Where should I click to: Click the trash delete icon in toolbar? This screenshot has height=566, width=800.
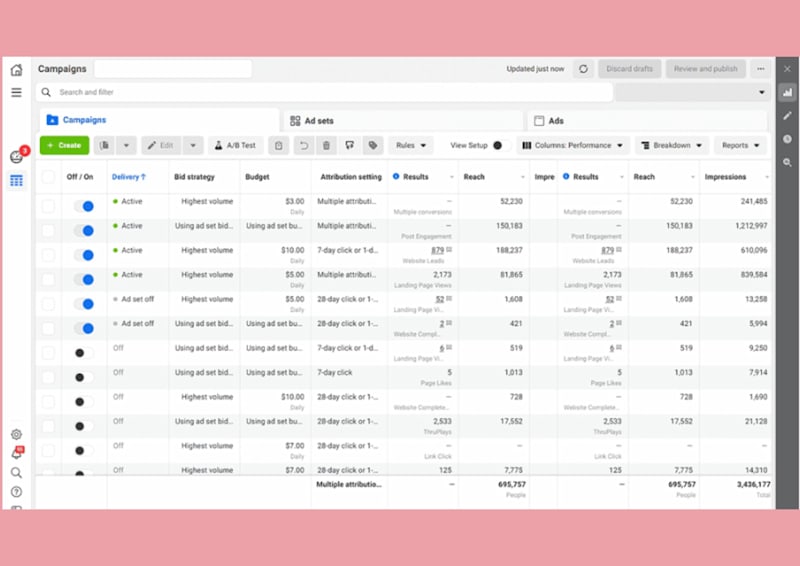[x=326, y=145]
